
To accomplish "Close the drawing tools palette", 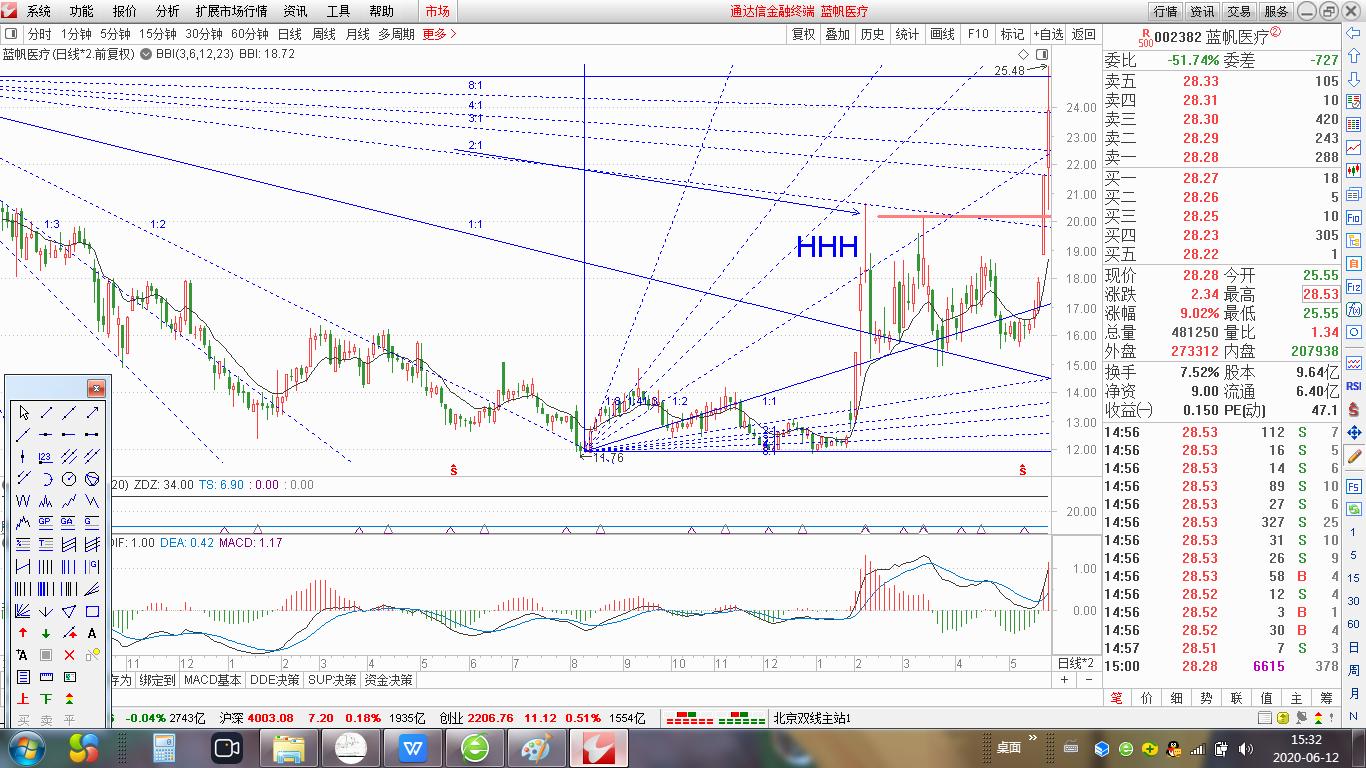I will [96, 388].
